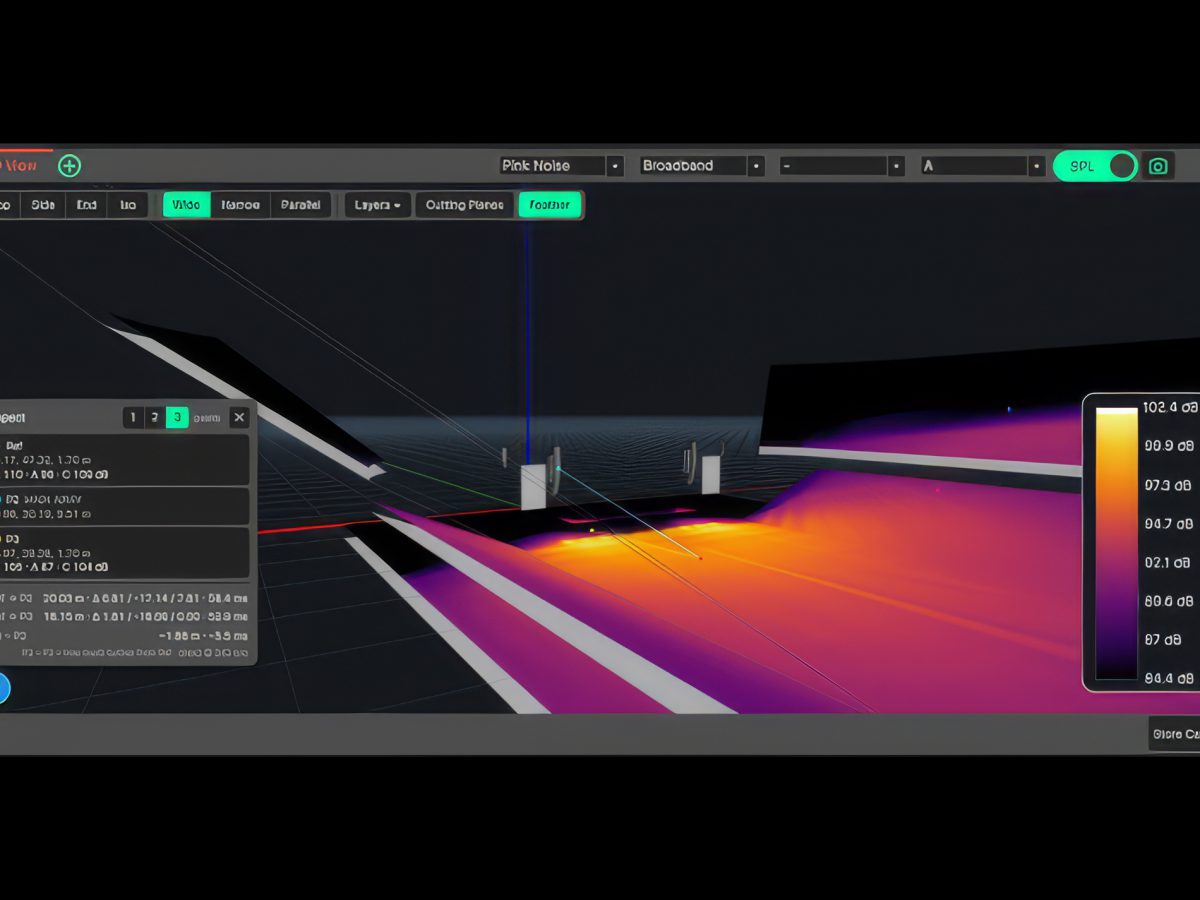Click the blue round button at bottom left
Viewport: 1200px width, 900px height.
(2, 688)
